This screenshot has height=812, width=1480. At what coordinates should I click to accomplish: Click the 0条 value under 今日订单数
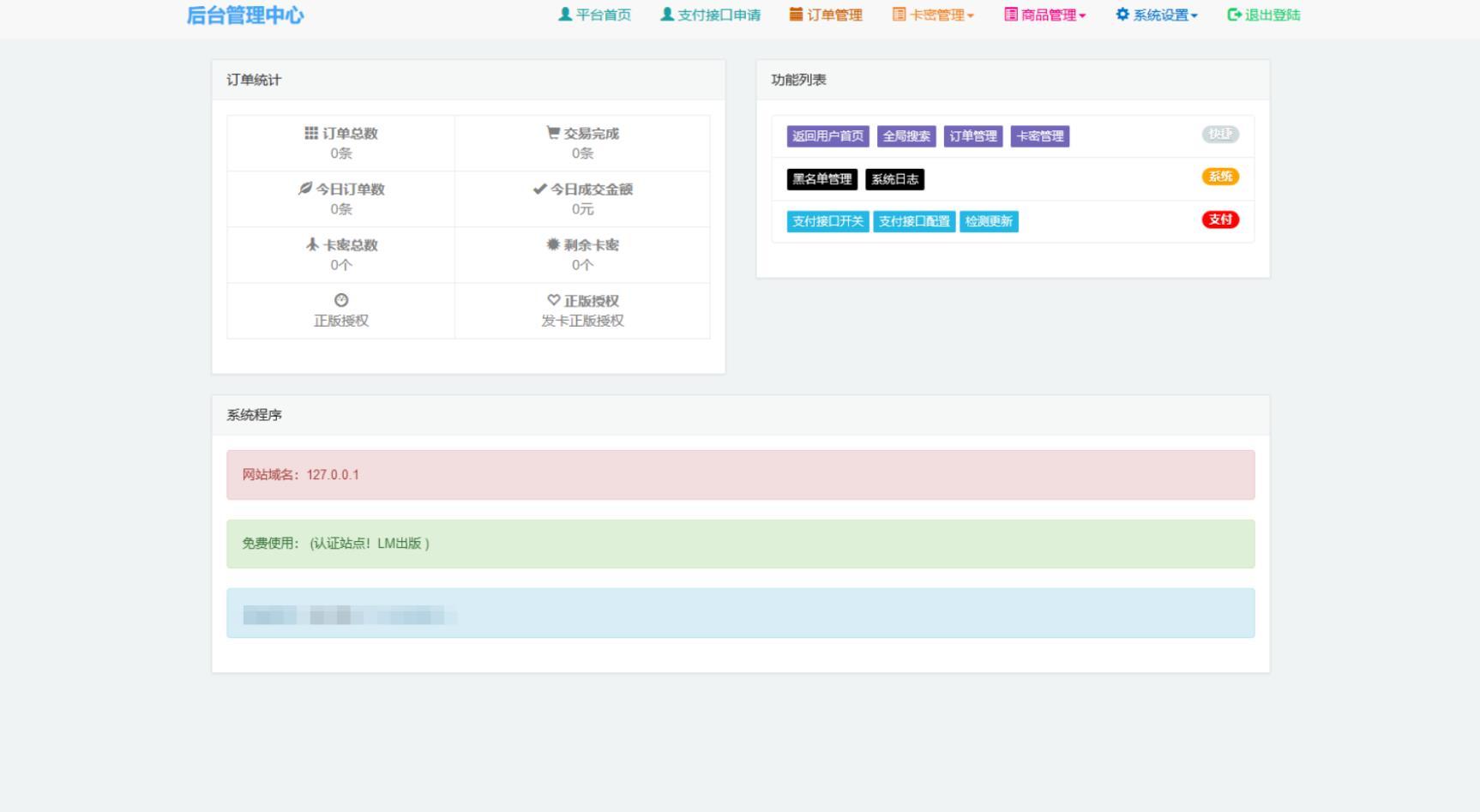coord(341,209)
